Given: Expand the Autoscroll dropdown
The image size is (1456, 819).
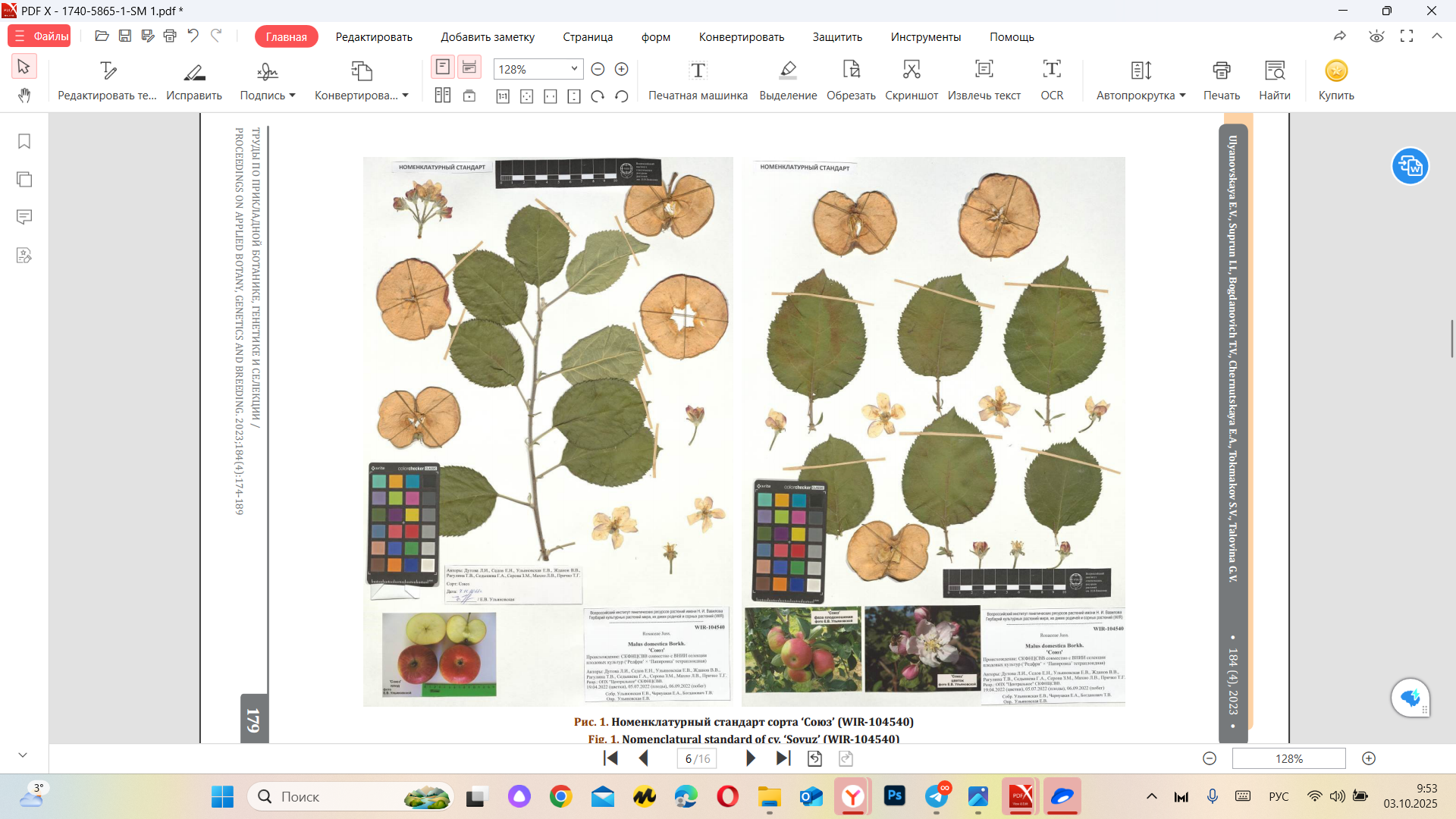Looking at the screenshot, I should pos(1182,96).
